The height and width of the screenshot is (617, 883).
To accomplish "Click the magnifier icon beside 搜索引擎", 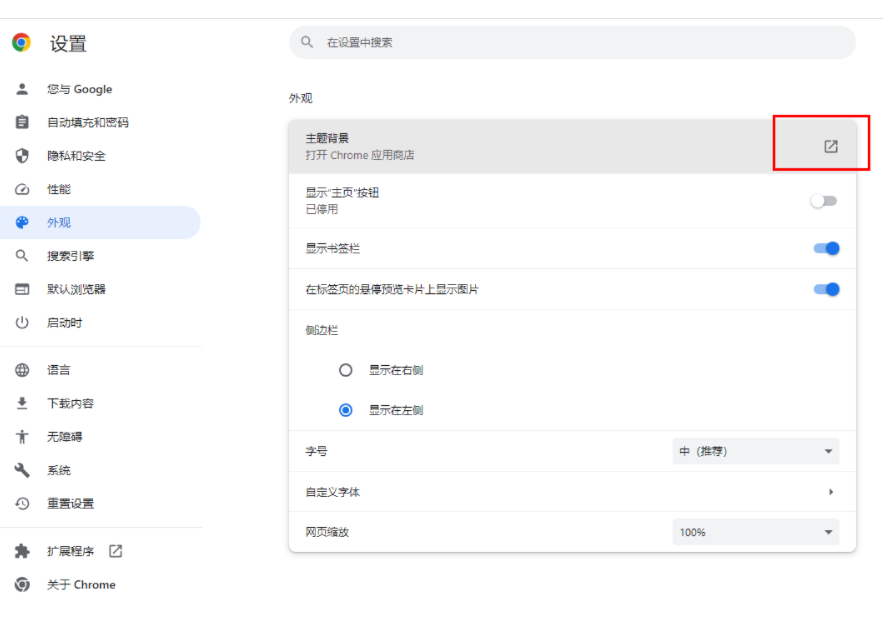I will 22,256.
